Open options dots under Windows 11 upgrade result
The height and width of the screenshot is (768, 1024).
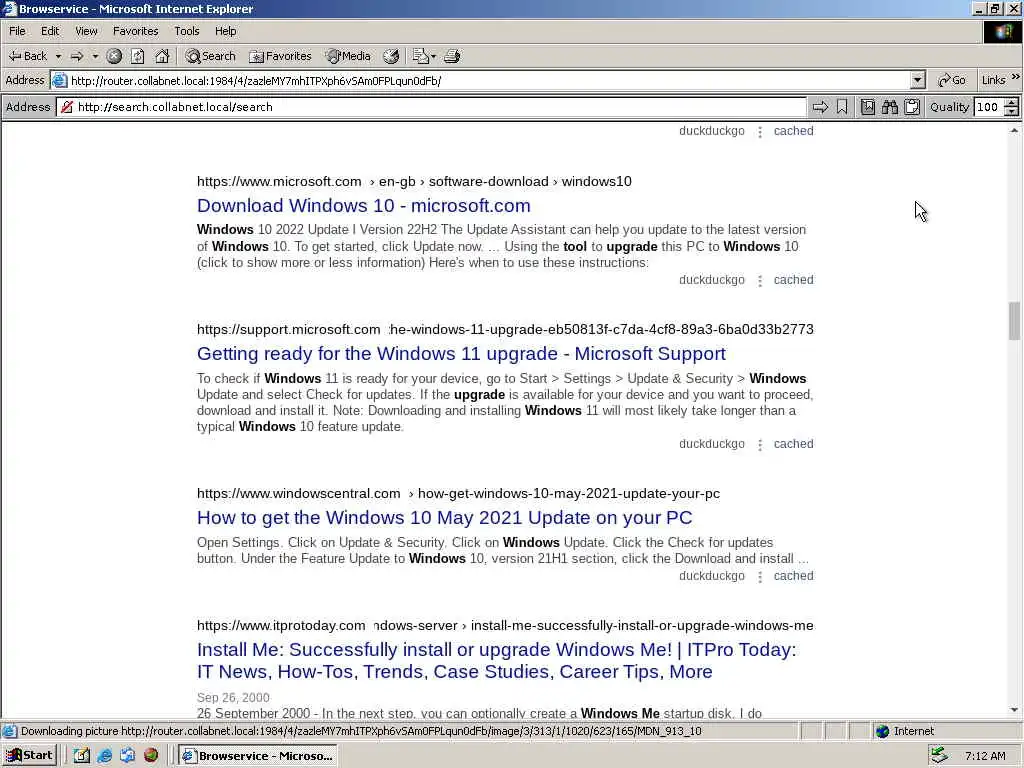760,445
